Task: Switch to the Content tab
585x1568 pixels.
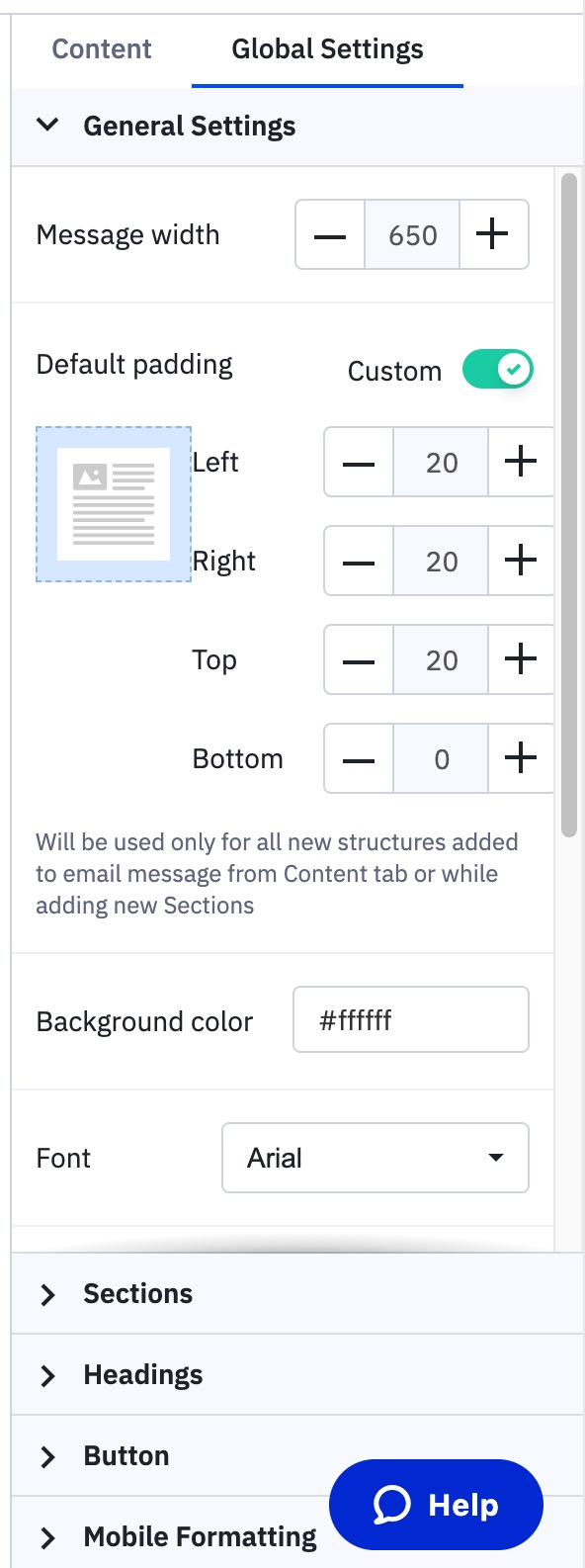Action: click(x=101, y=48)
